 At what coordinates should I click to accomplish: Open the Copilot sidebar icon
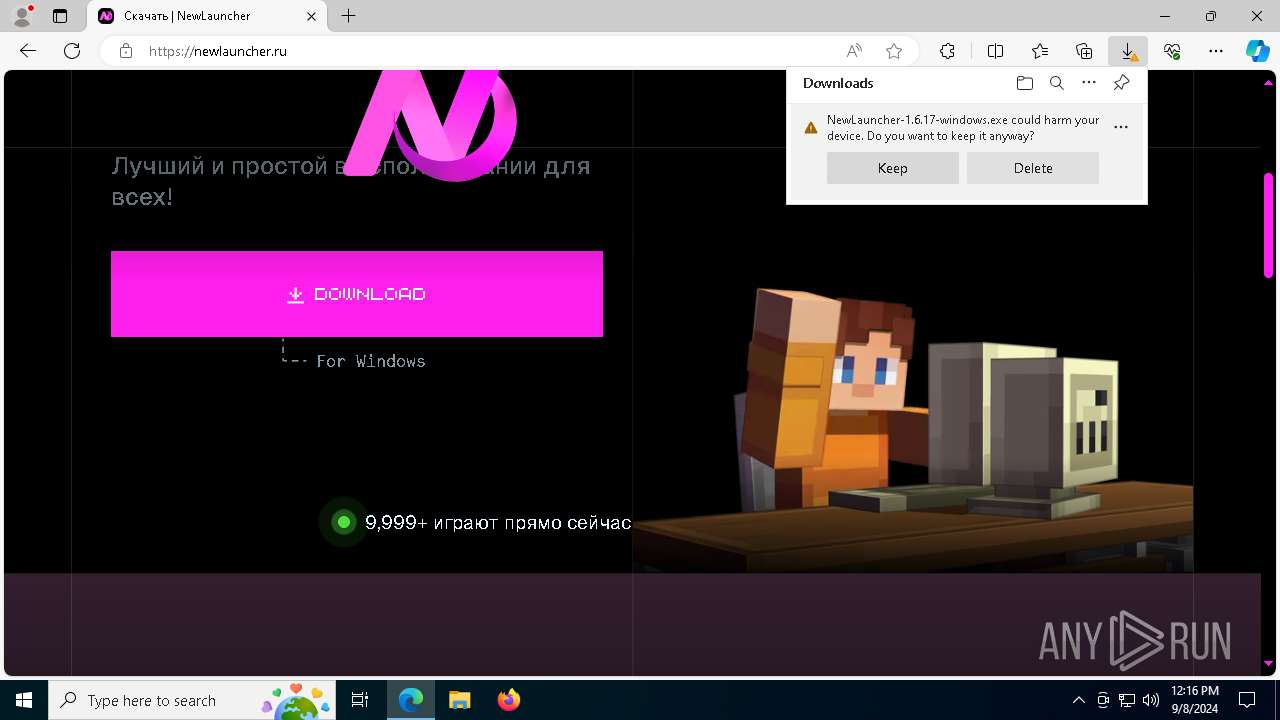1257,51
